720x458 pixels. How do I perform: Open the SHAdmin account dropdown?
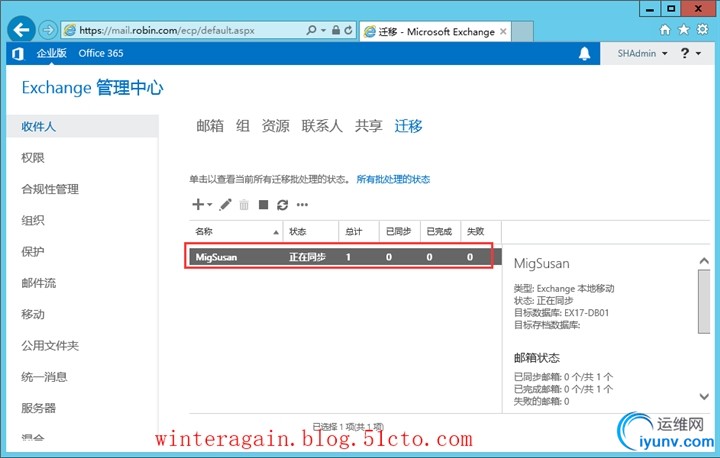642,54
